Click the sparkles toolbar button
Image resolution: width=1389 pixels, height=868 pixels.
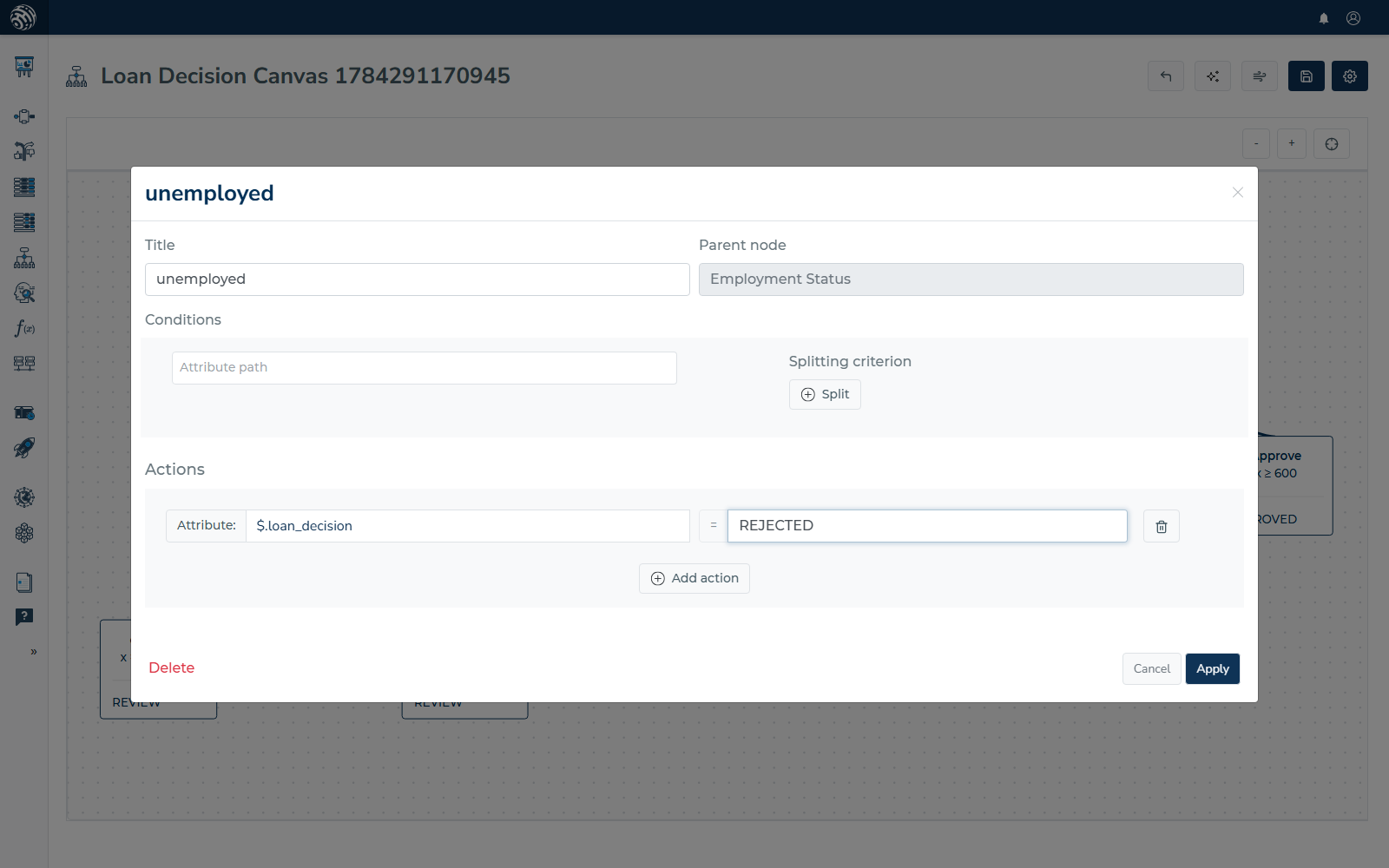(x=1213, y=76)
